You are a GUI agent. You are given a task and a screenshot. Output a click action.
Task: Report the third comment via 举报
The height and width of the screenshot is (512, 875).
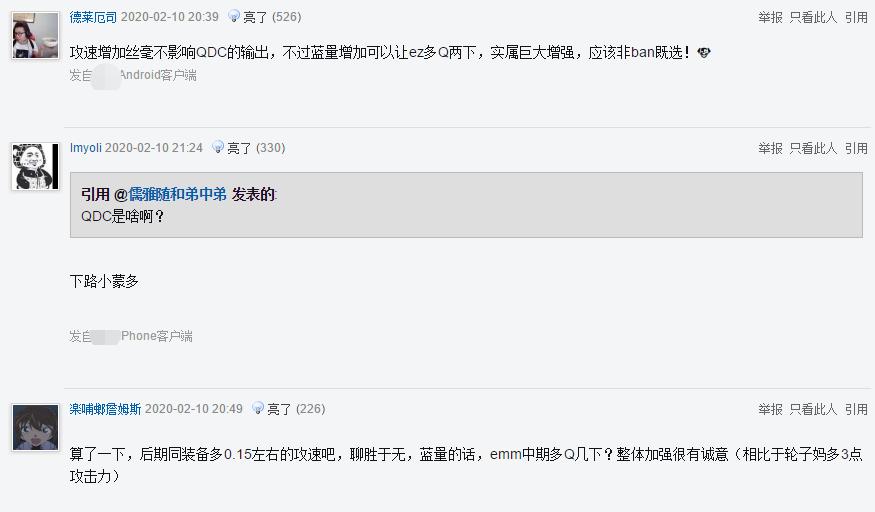point(770,409)
